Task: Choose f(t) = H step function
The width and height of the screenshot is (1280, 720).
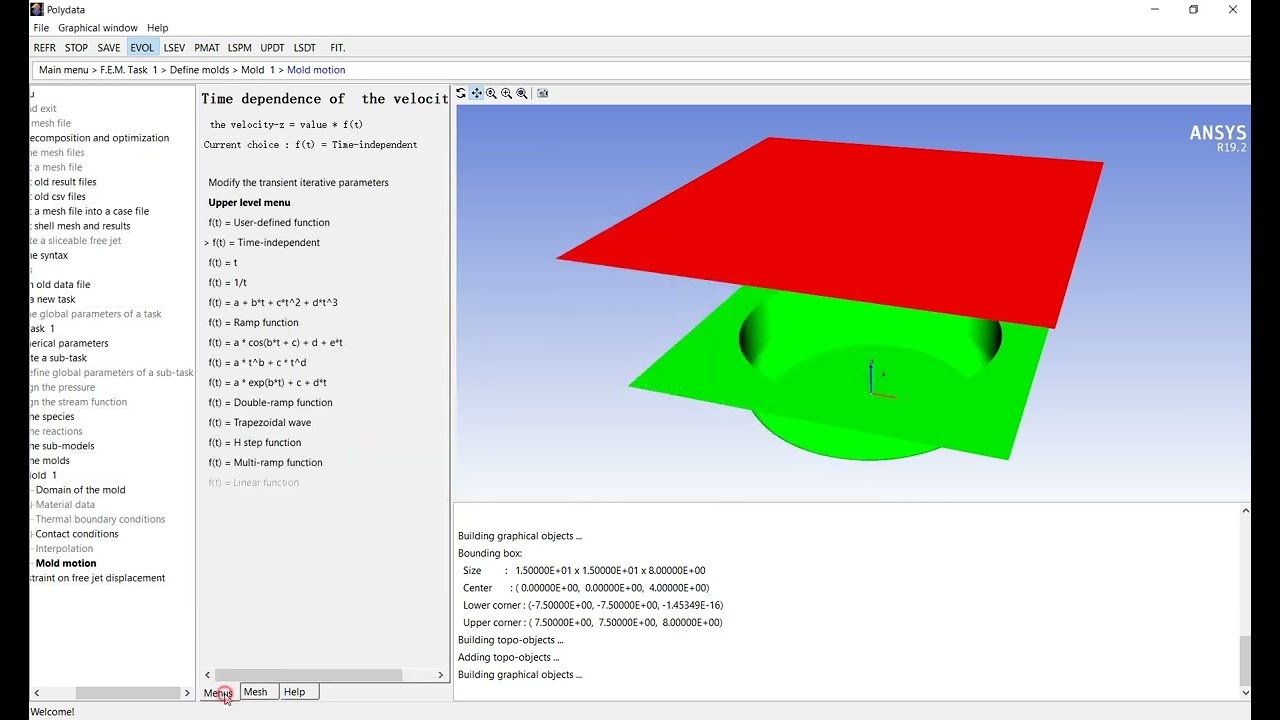Action: [255, 443]
